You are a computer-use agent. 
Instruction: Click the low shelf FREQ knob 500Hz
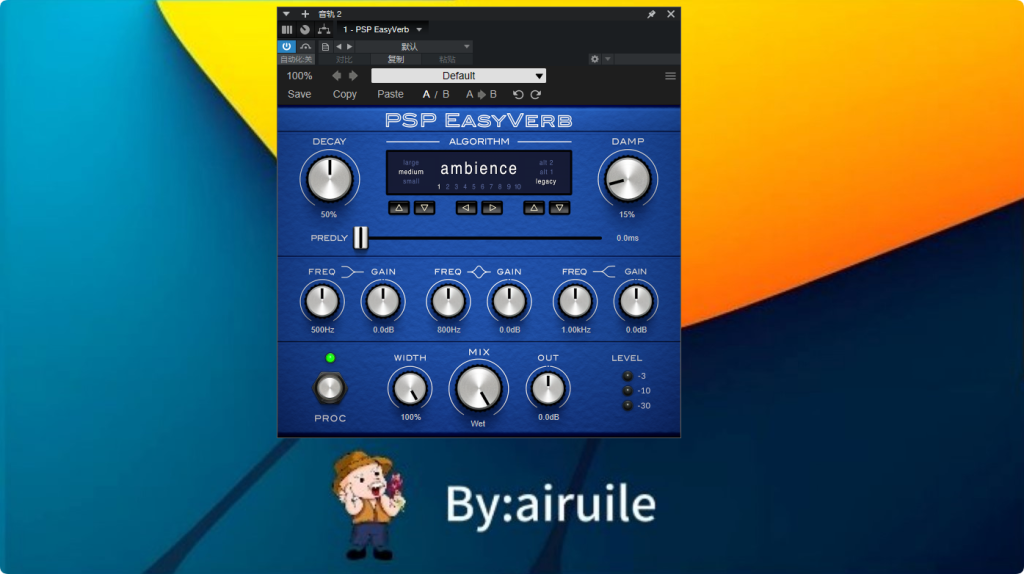pos(322,302)
